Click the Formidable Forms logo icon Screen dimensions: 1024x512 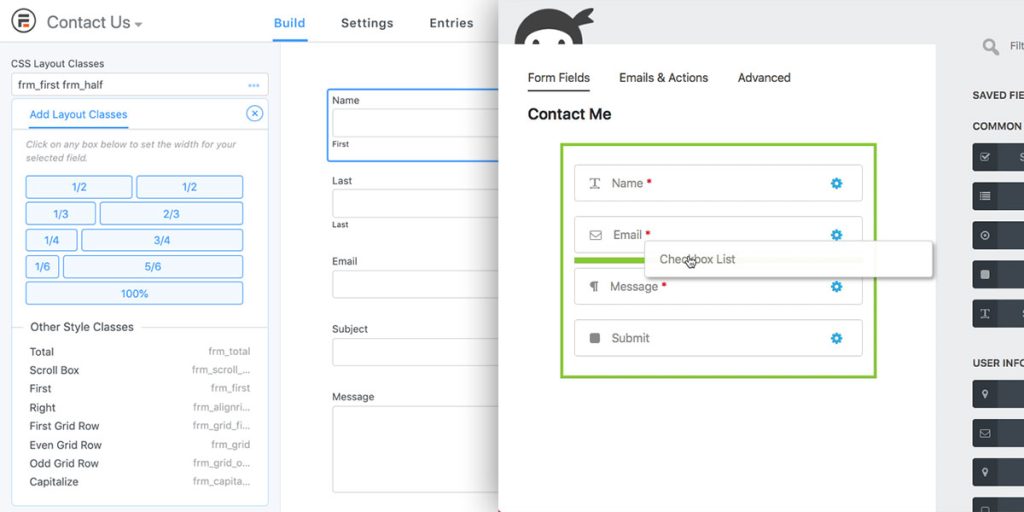click(23, 22)
